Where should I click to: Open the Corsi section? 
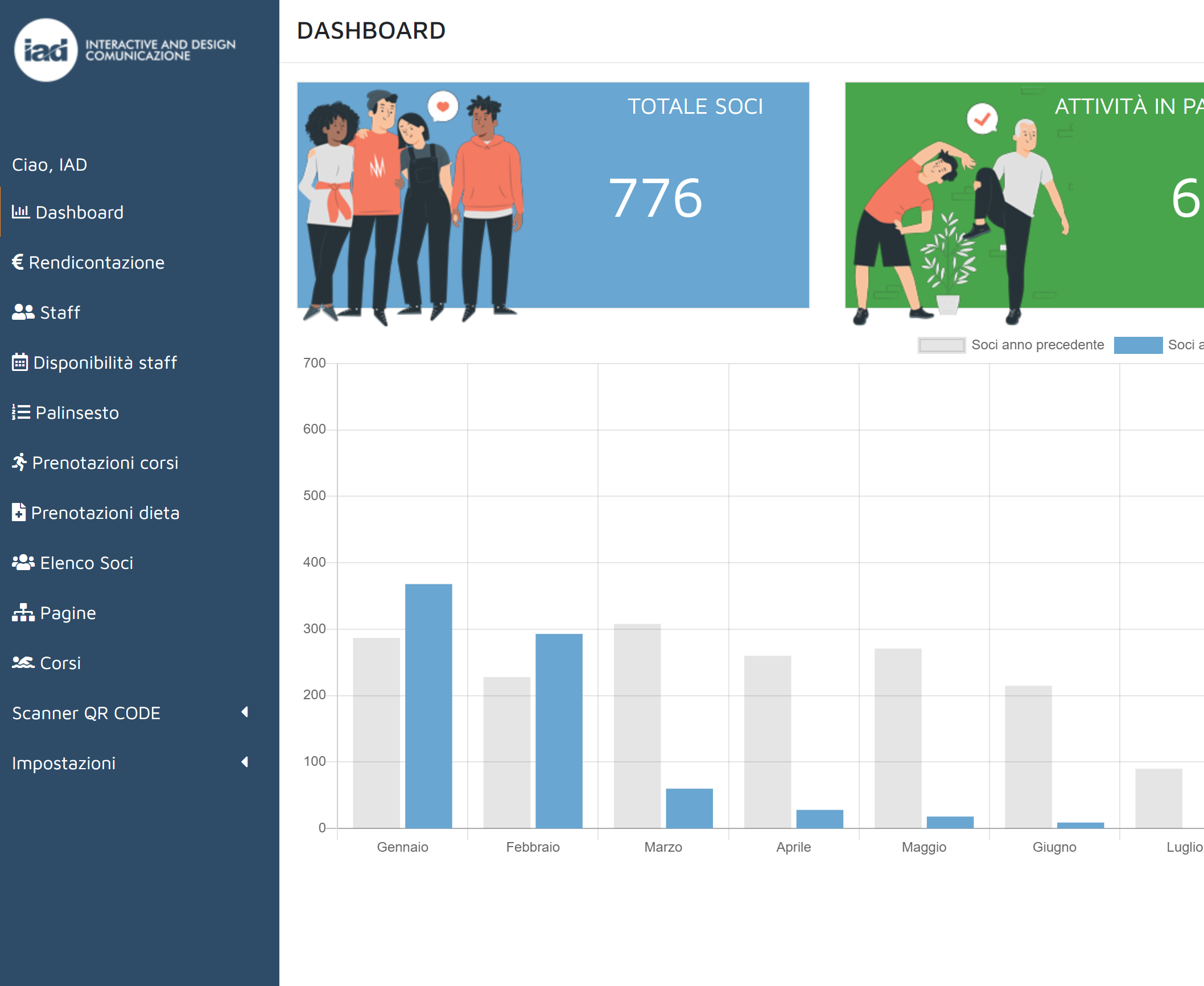(139, 662)
